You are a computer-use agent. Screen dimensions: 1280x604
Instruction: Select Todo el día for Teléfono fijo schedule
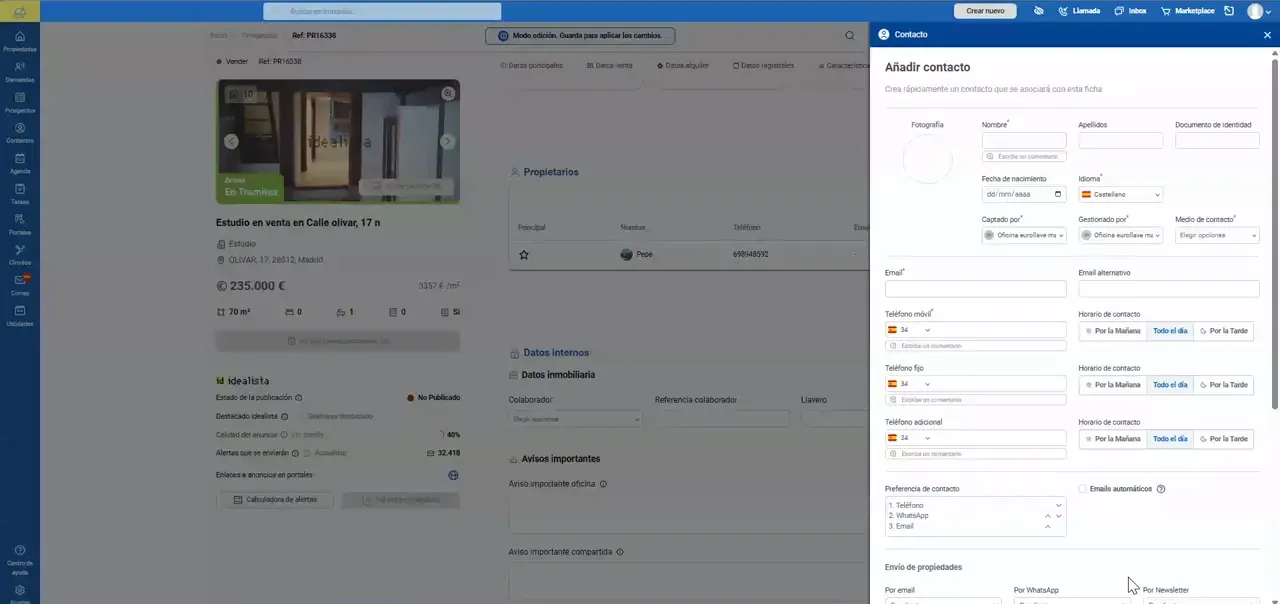pyautogui.click(x=1170, y=385)
